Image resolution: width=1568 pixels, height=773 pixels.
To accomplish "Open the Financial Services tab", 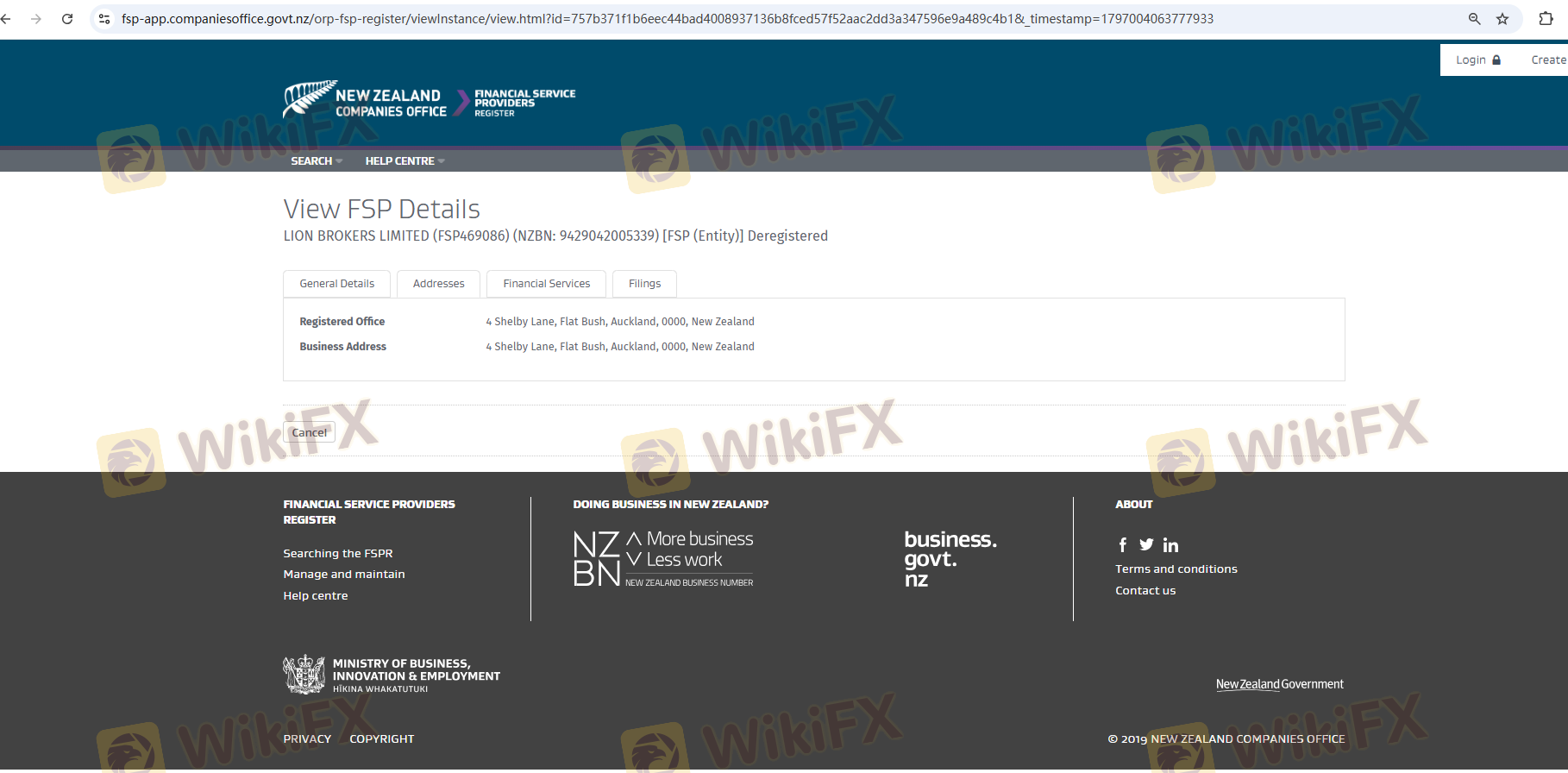I will 546,284.
